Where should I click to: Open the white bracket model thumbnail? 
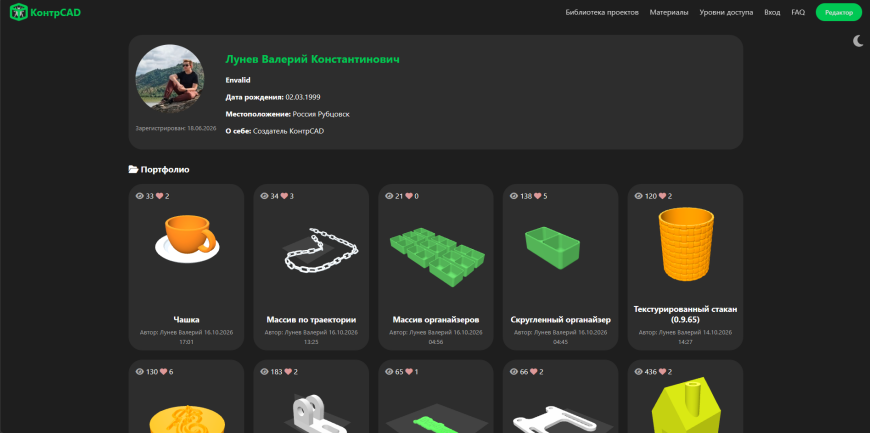coord(317,414)
